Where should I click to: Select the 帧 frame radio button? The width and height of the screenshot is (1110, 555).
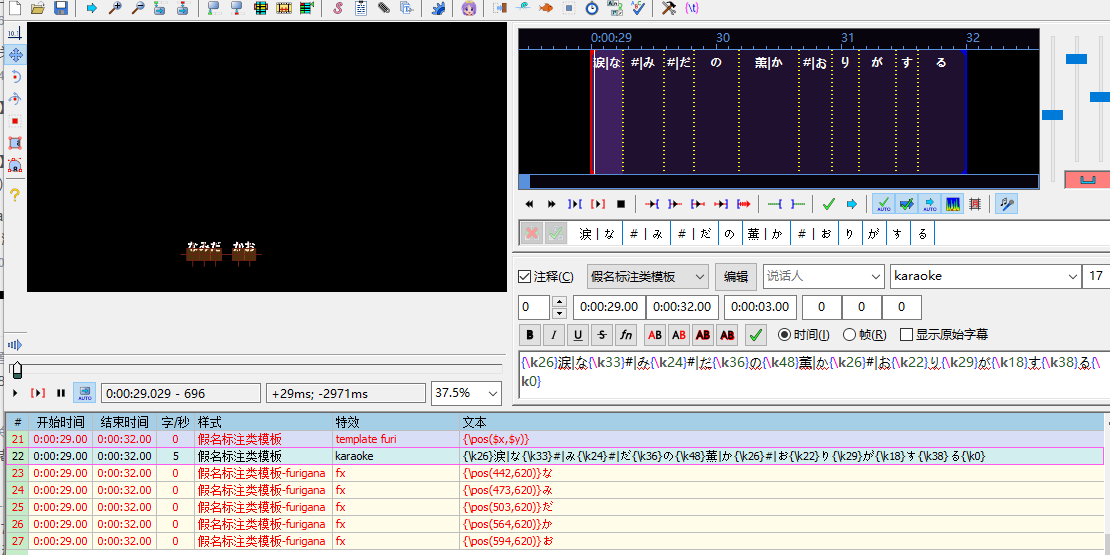[x=850, y=335]
